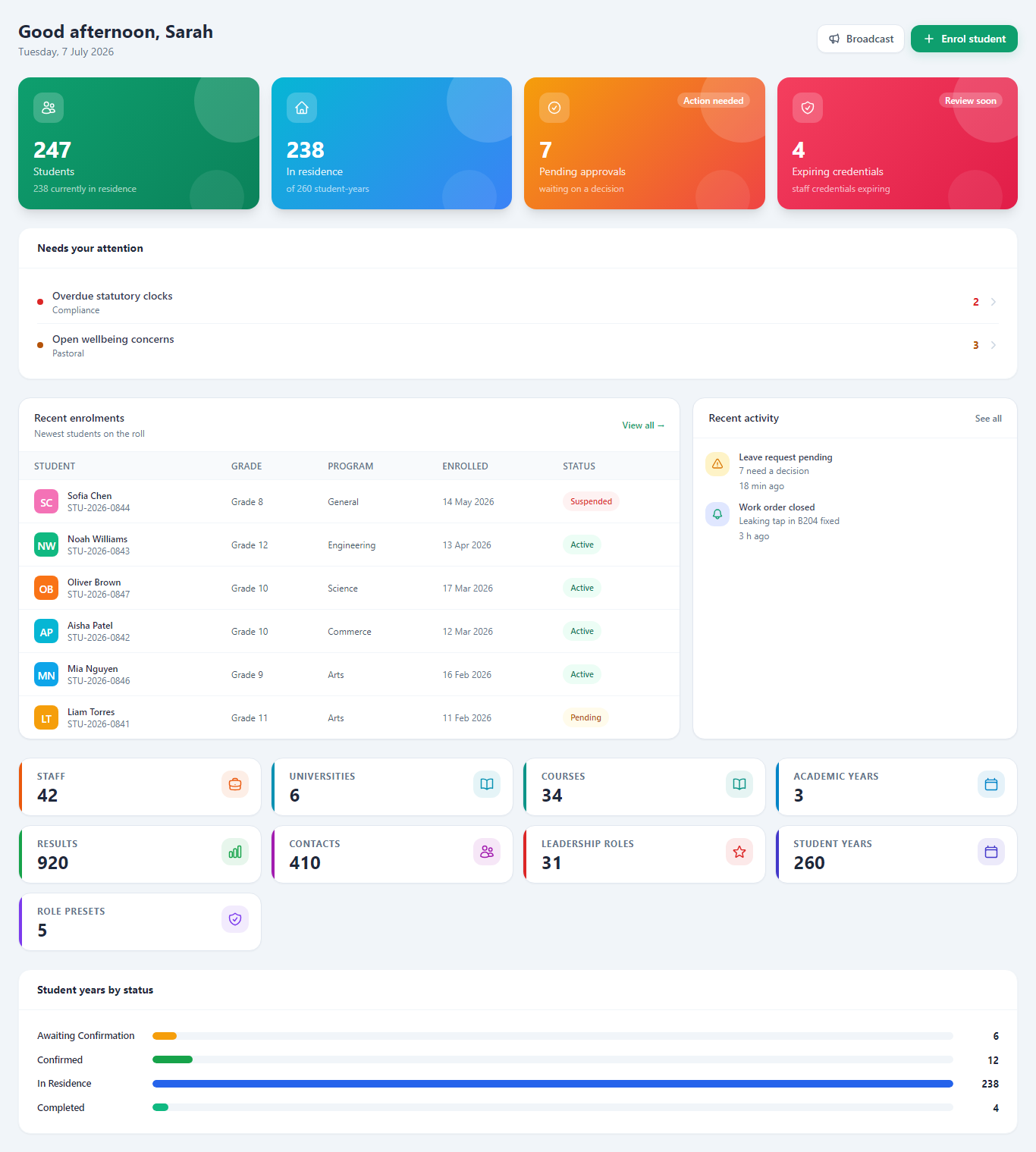Click the Leadership Roles count 31
The width and height of the screenshot is (1036, 1152).
click(x=551, y=863)
